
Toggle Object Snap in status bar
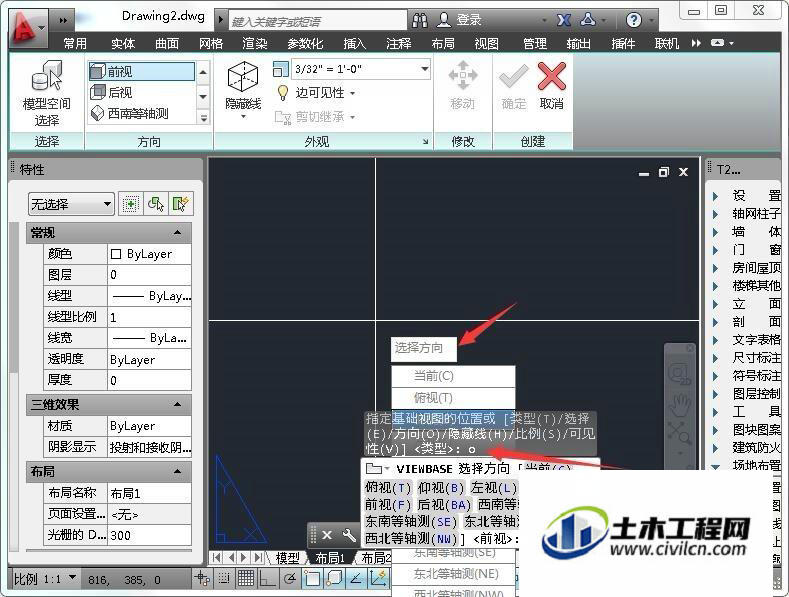point(311,579)
